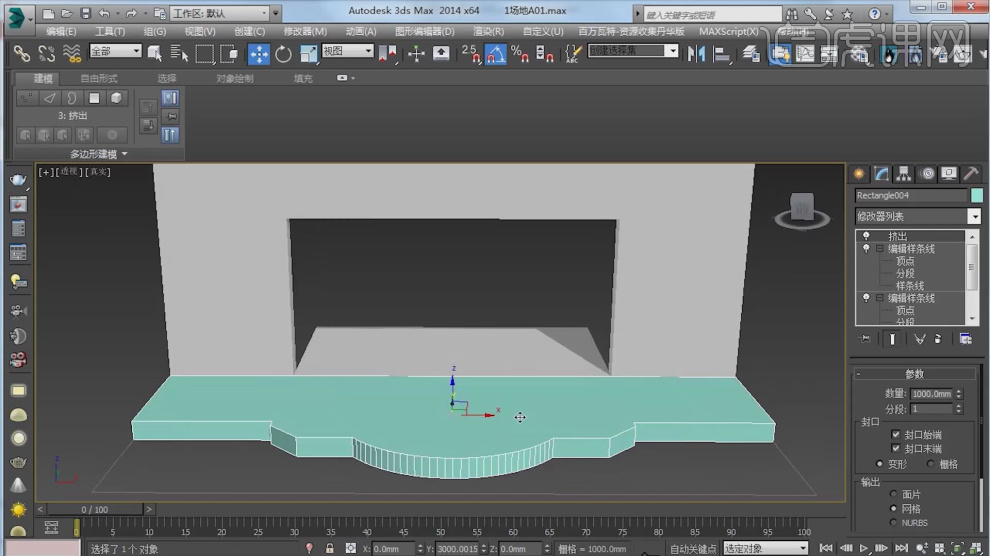Toggle the 挤出 modifier lightbulb
The height and width of the screenshot is (556, 990).
tap(866, 236)
